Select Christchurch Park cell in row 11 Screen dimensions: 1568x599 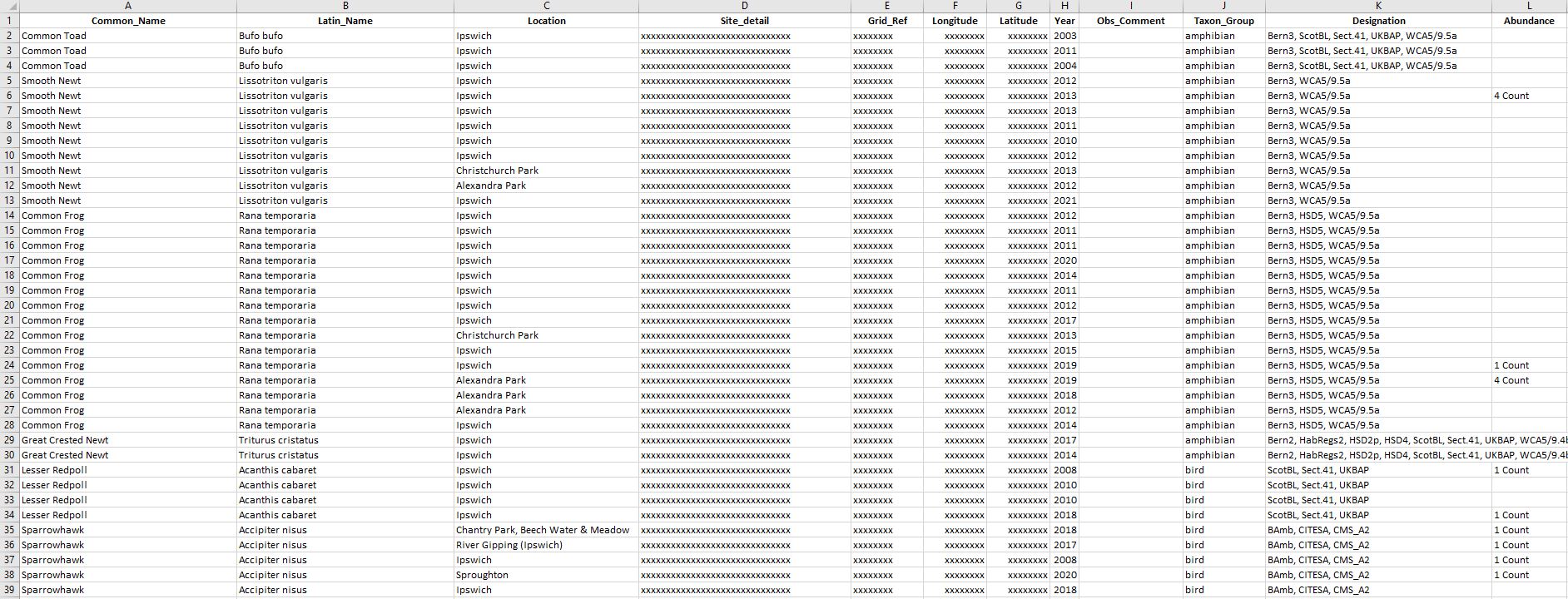(x=497, y=171)
